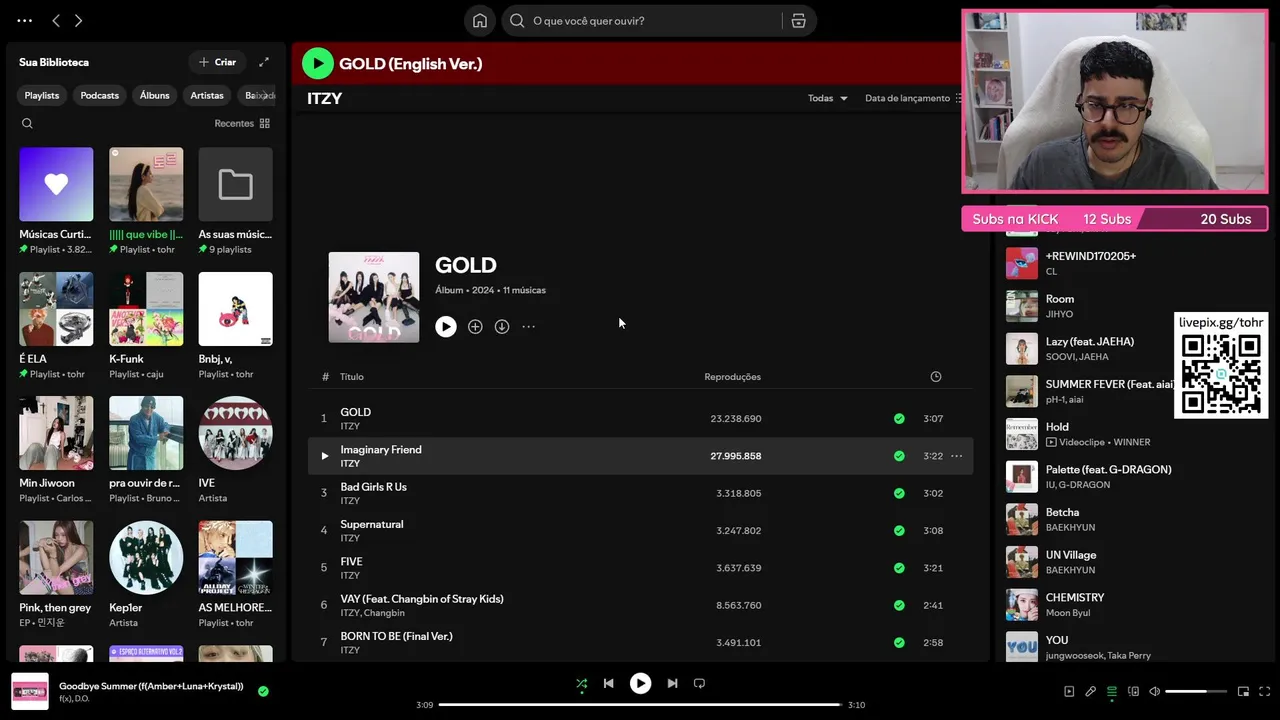Enter full screen mode

tap(1264, 691)
